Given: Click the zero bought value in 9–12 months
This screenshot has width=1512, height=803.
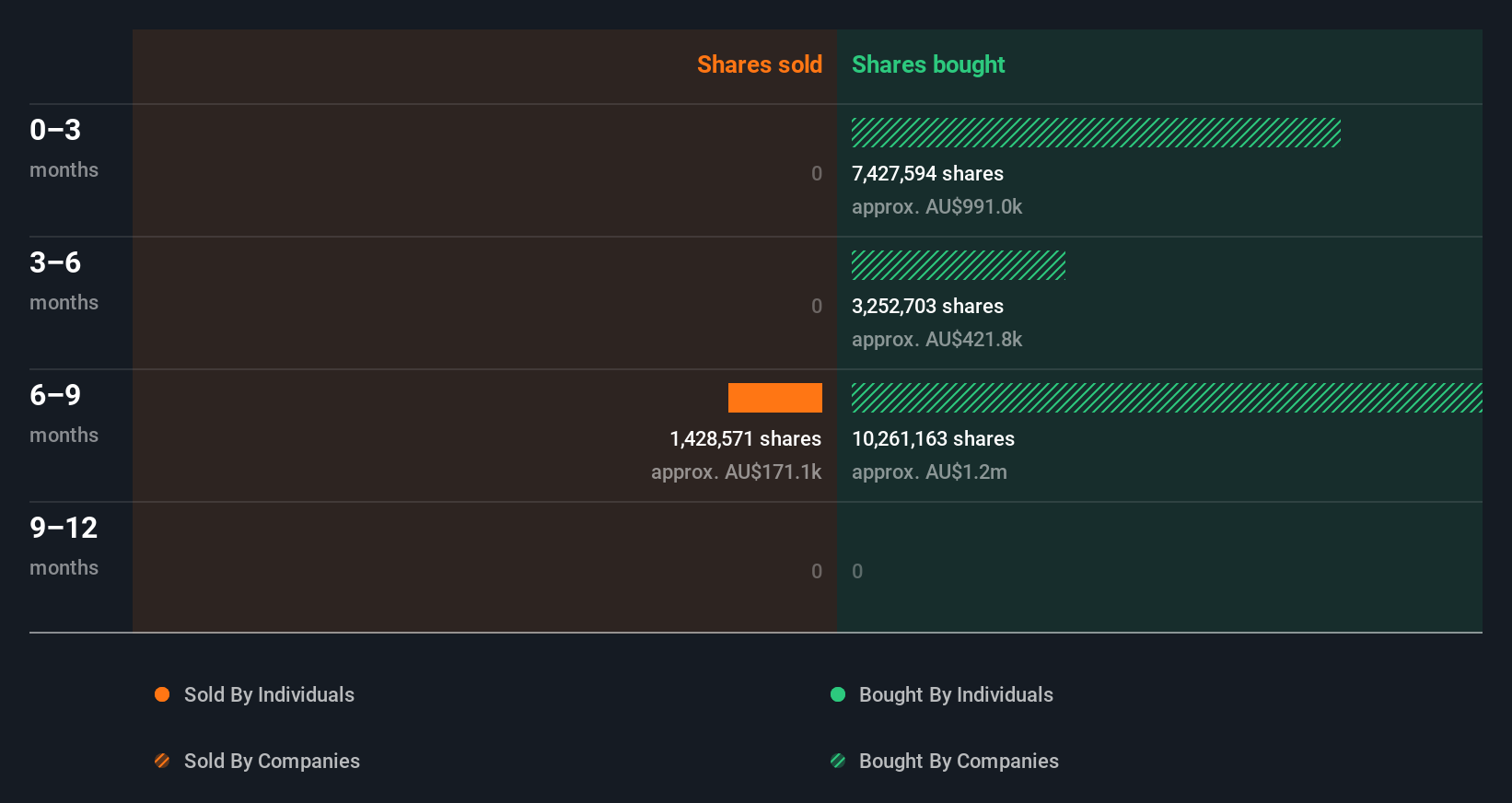Looking at the screenshot, I should point(857,571).
